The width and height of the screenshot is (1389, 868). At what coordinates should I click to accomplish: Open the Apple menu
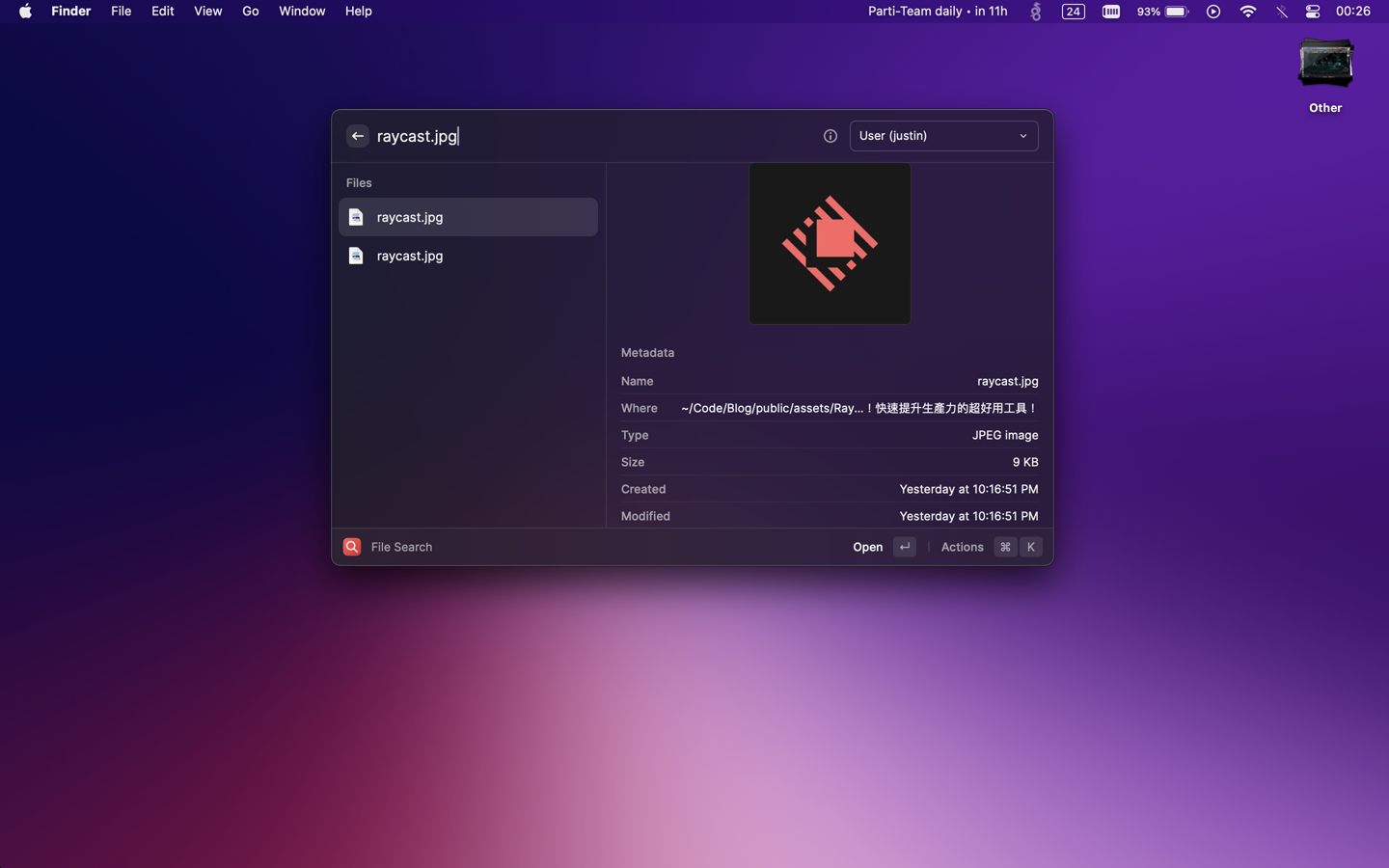pos(25,12)
